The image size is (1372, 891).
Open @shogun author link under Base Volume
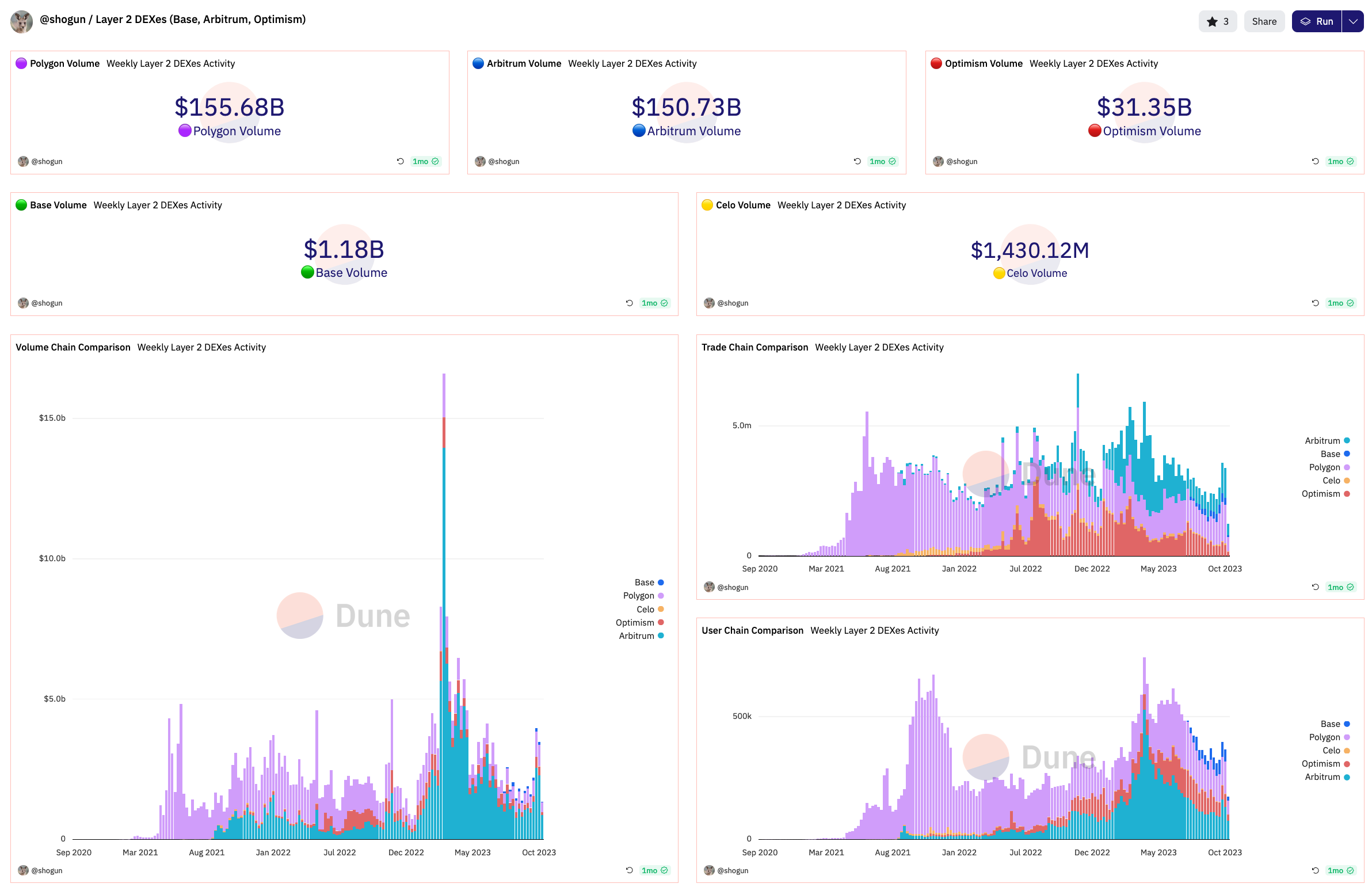(x=46, y=303)
